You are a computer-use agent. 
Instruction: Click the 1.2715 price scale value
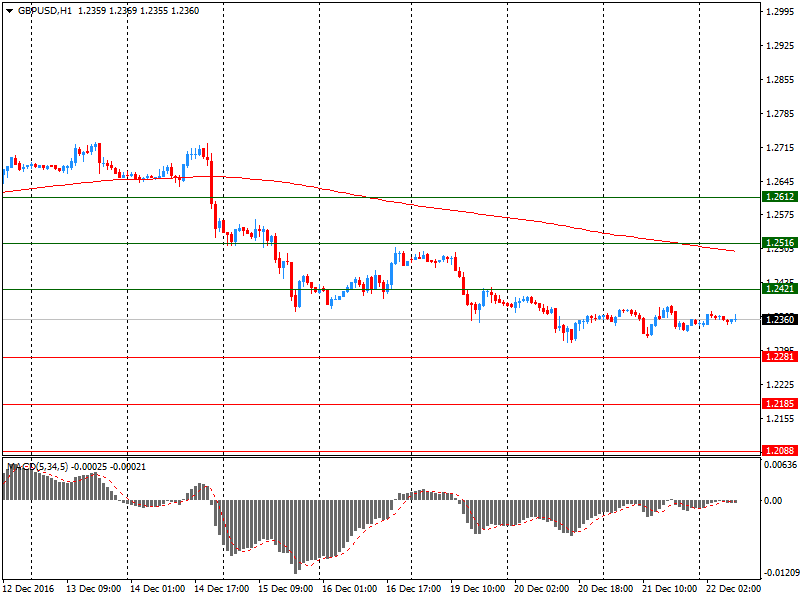tap(781, 148)
